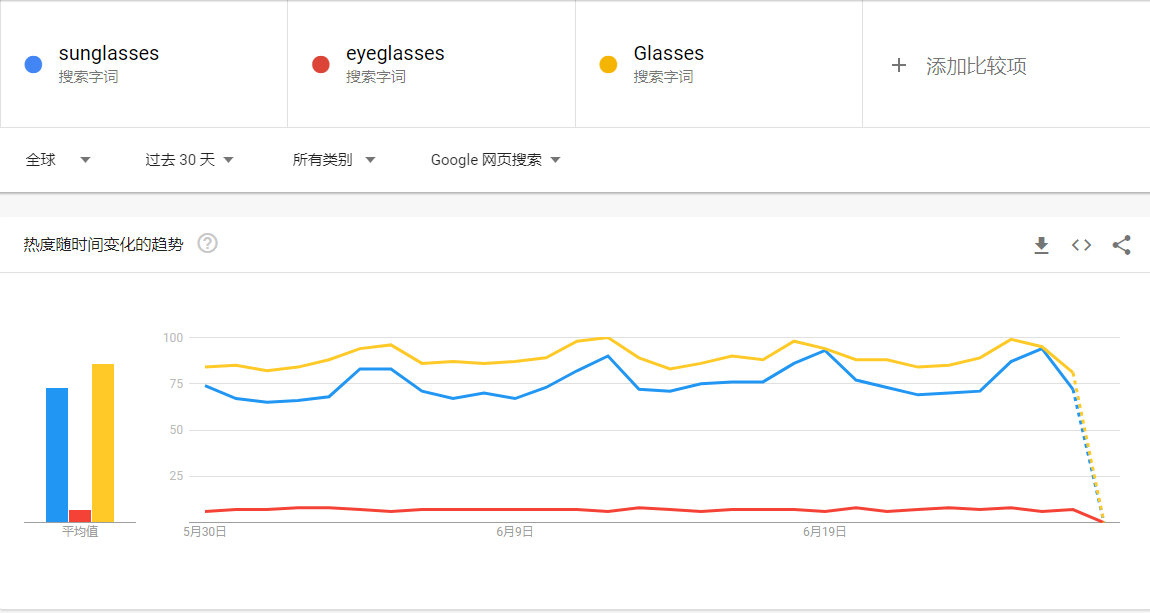The width and height of the screenshot is (1150, 613).
Task: Click the 6月9日 date on the axis
Action: (515, 532)
